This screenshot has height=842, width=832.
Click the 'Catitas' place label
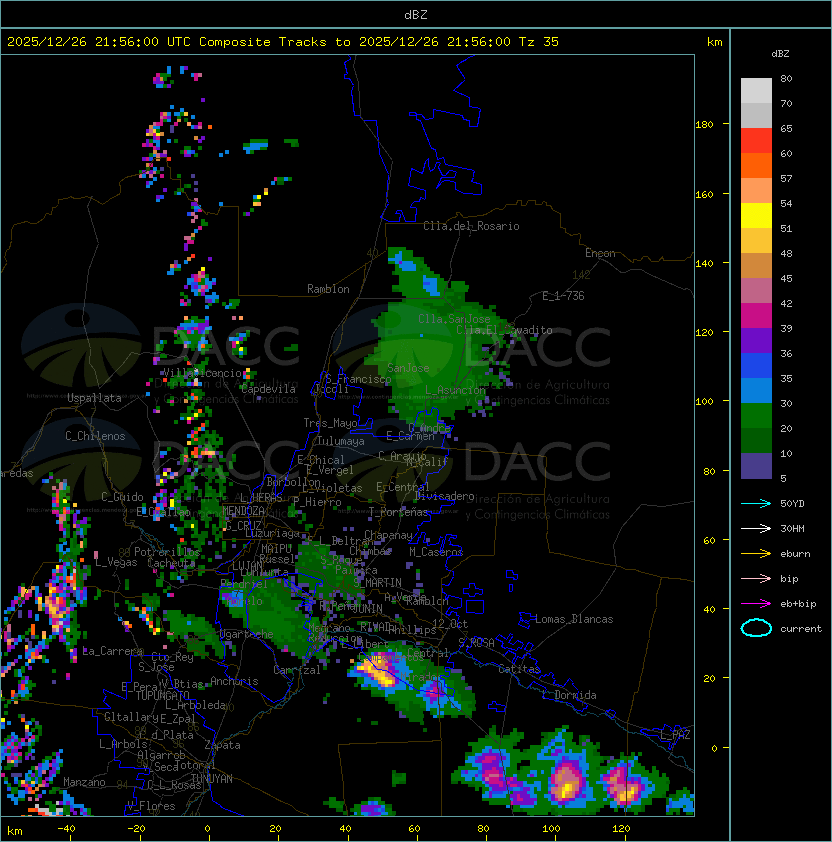tap(519, 669)
